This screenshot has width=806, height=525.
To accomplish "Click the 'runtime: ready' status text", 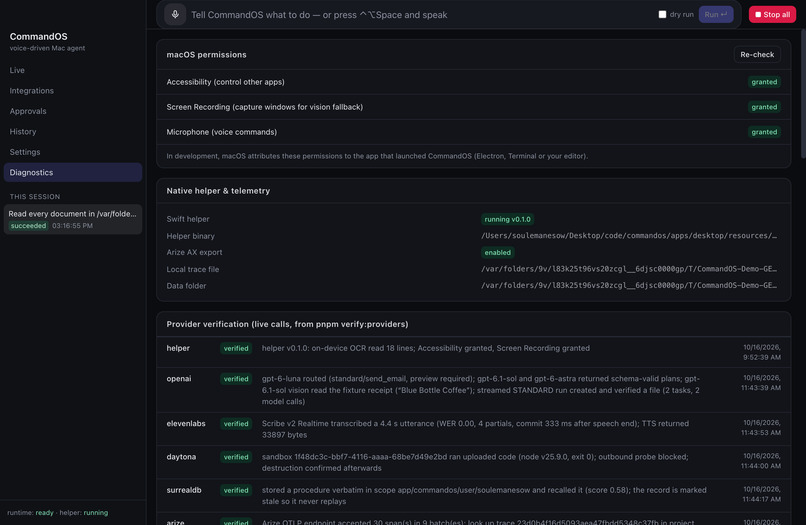I will tap(30, 513).
